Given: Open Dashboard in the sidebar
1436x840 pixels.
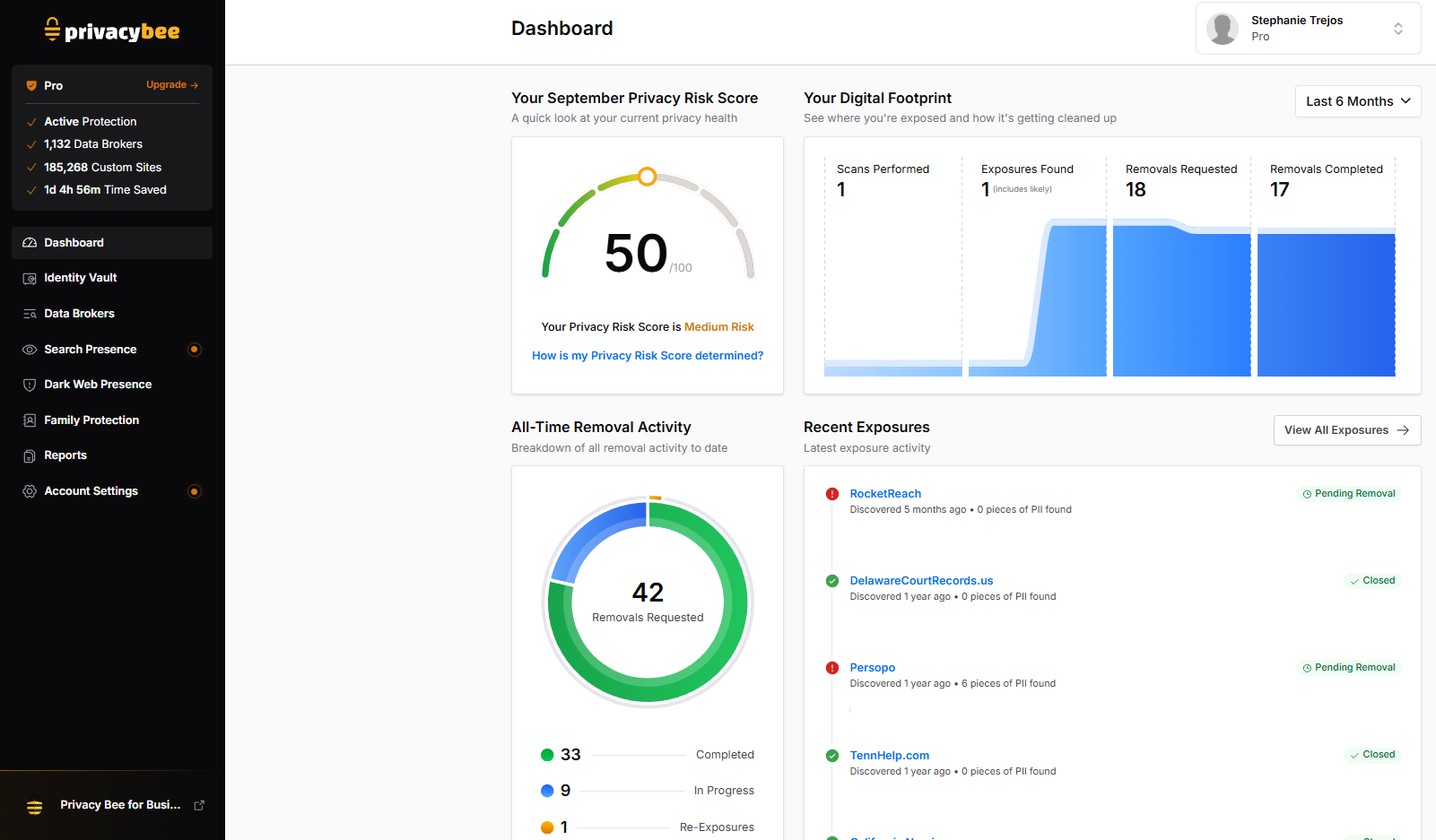Looking at the screenshot, I should click(x=112, y=243).
